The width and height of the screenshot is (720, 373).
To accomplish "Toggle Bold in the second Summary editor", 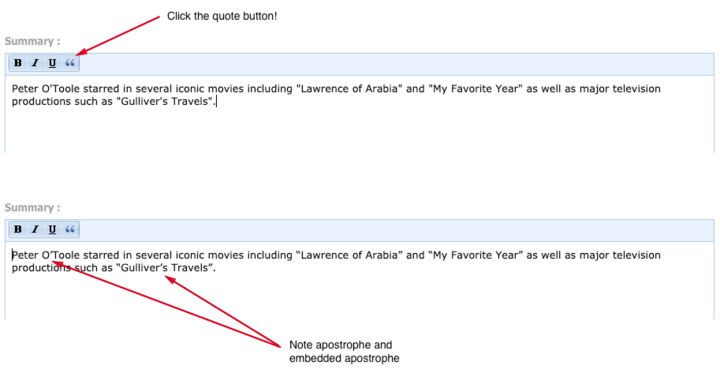I will [18, 229].
